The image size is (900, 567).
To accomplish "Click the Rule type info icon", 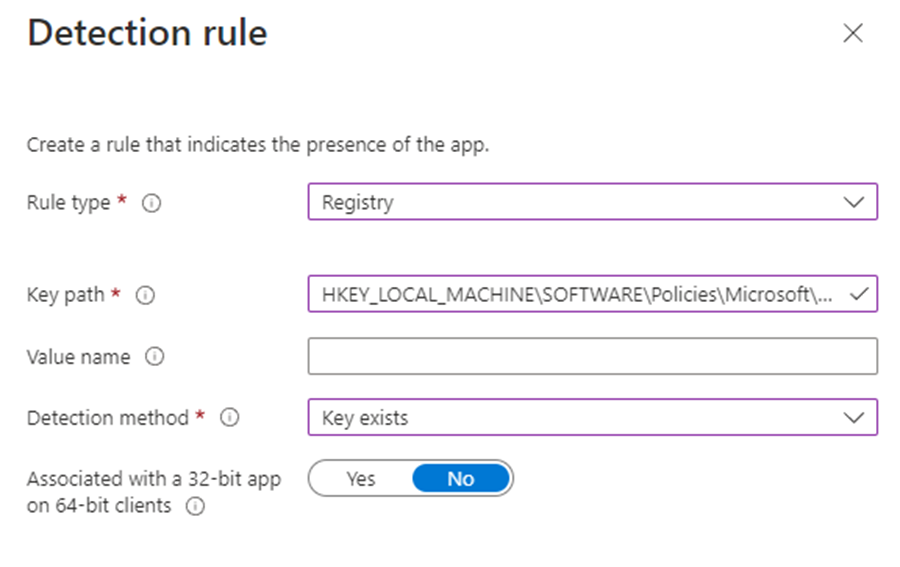I will pos(152,203).
